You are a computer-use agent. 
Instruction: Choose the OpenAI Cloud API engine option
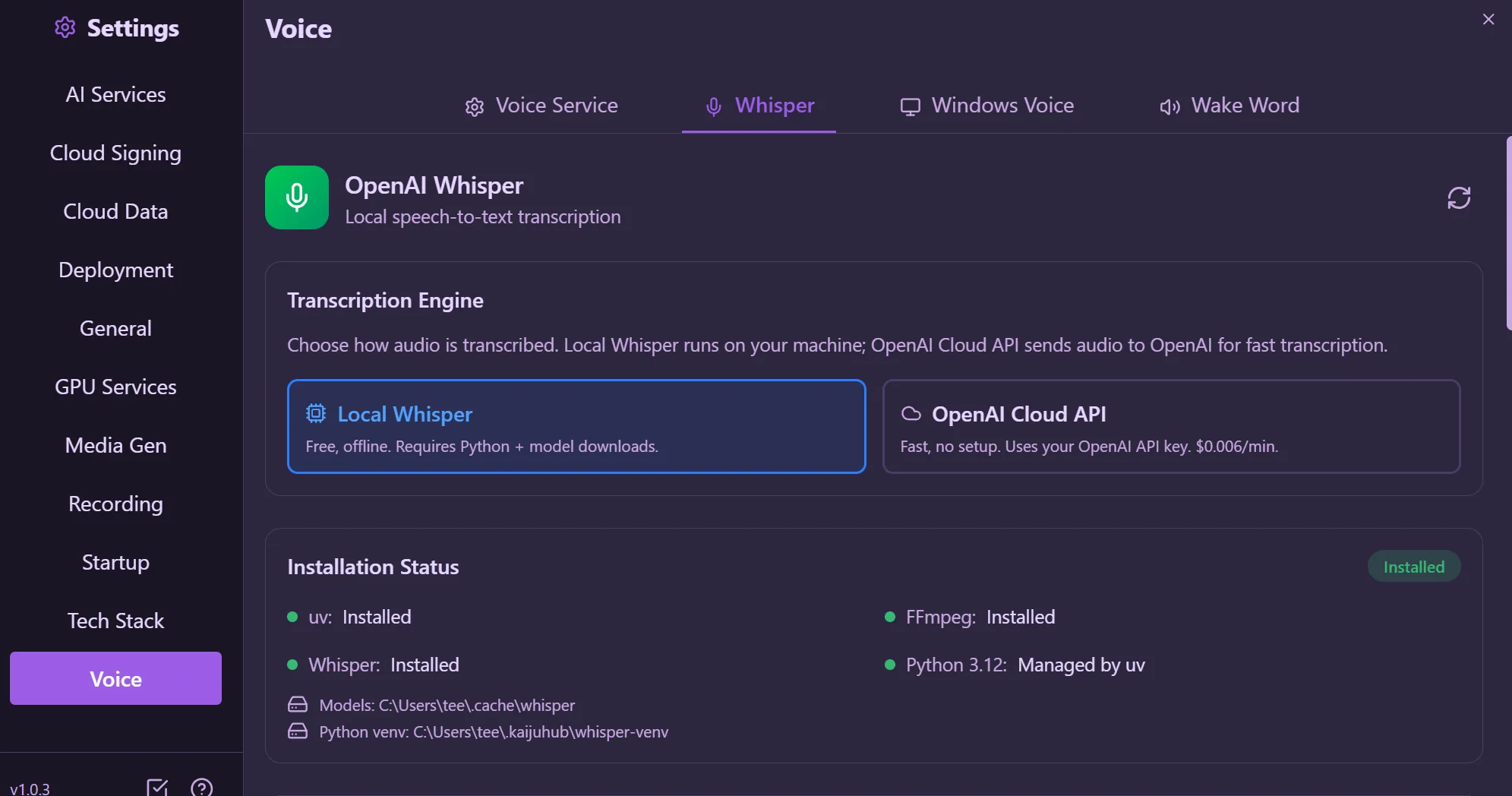coord(1171,426)
